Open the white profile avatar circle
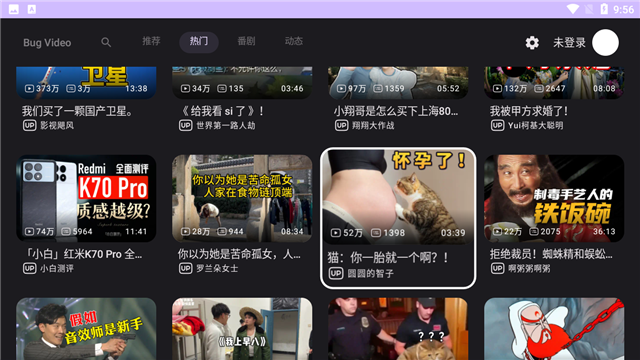 pos(605,42)
